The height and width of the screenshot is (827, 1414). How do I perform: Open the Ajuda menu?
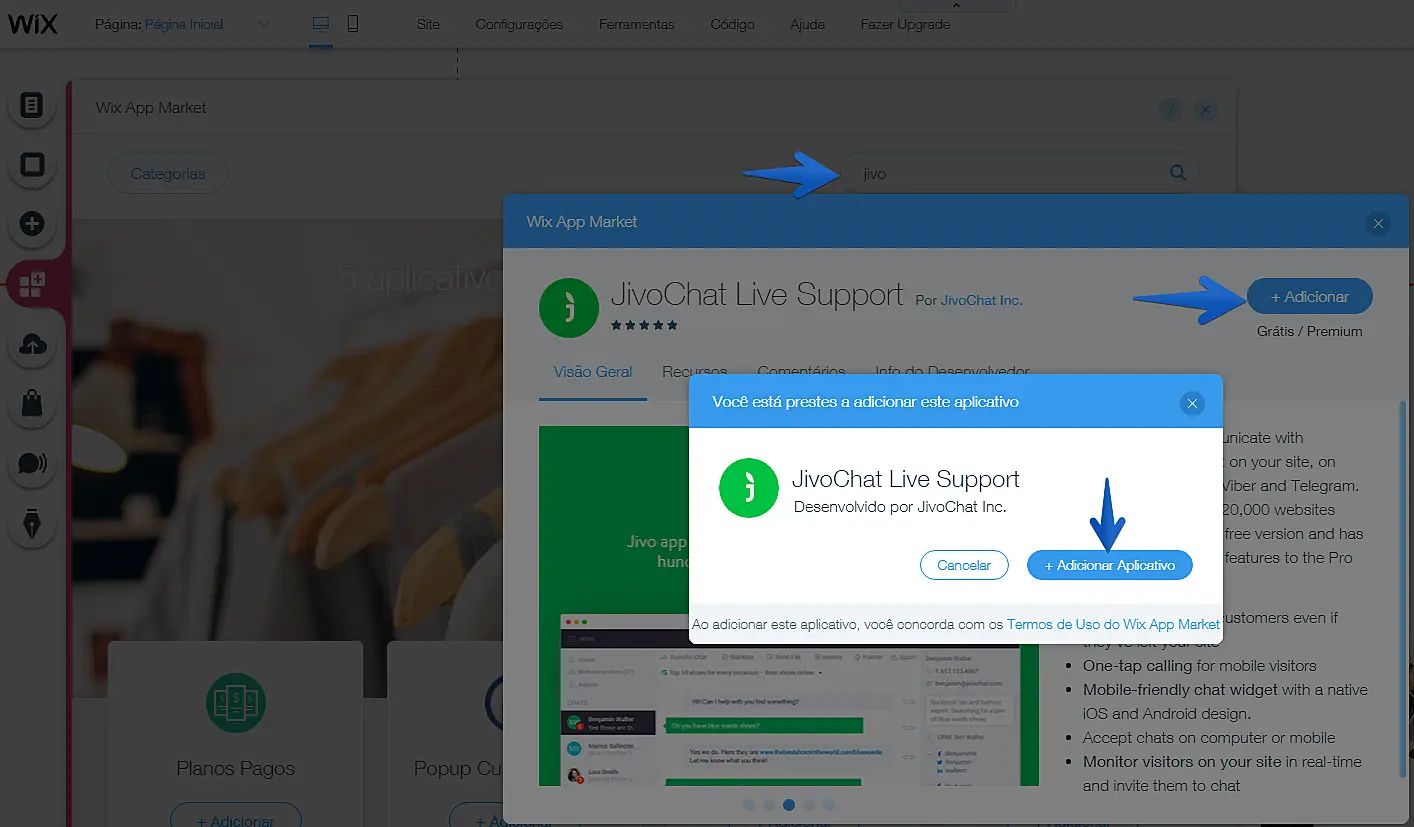click(x=808, y=24)
